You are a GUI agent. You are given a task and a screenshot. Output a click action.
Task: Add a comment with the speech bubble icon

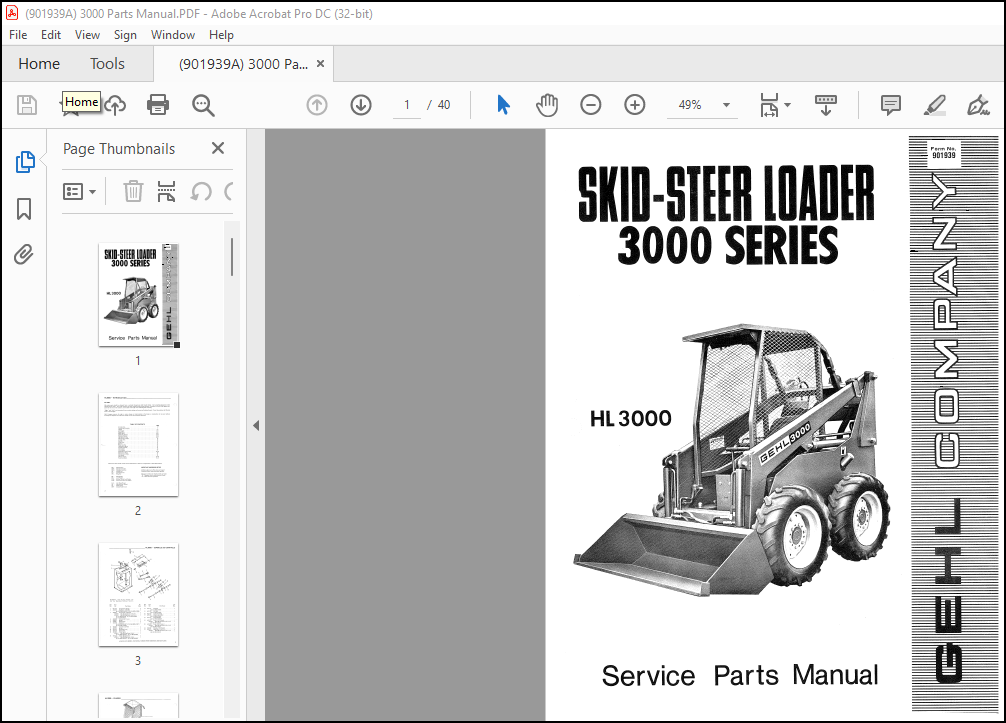(x=891, y=105)
